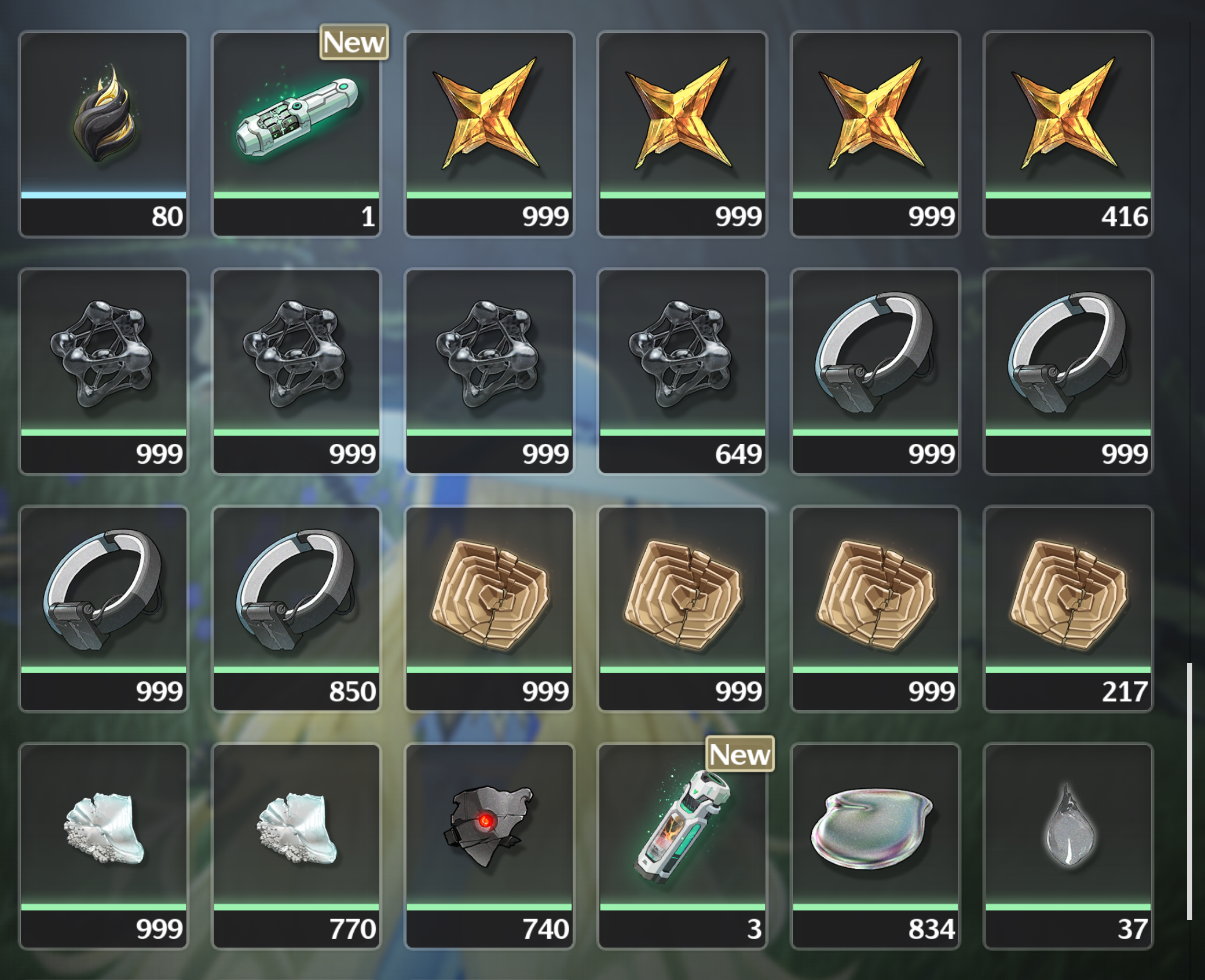Image resolution: width=1205 pixels, height=980 pixels.
Task: Pick the first tan spiral shell item
Action: click(x=489, y=609)
